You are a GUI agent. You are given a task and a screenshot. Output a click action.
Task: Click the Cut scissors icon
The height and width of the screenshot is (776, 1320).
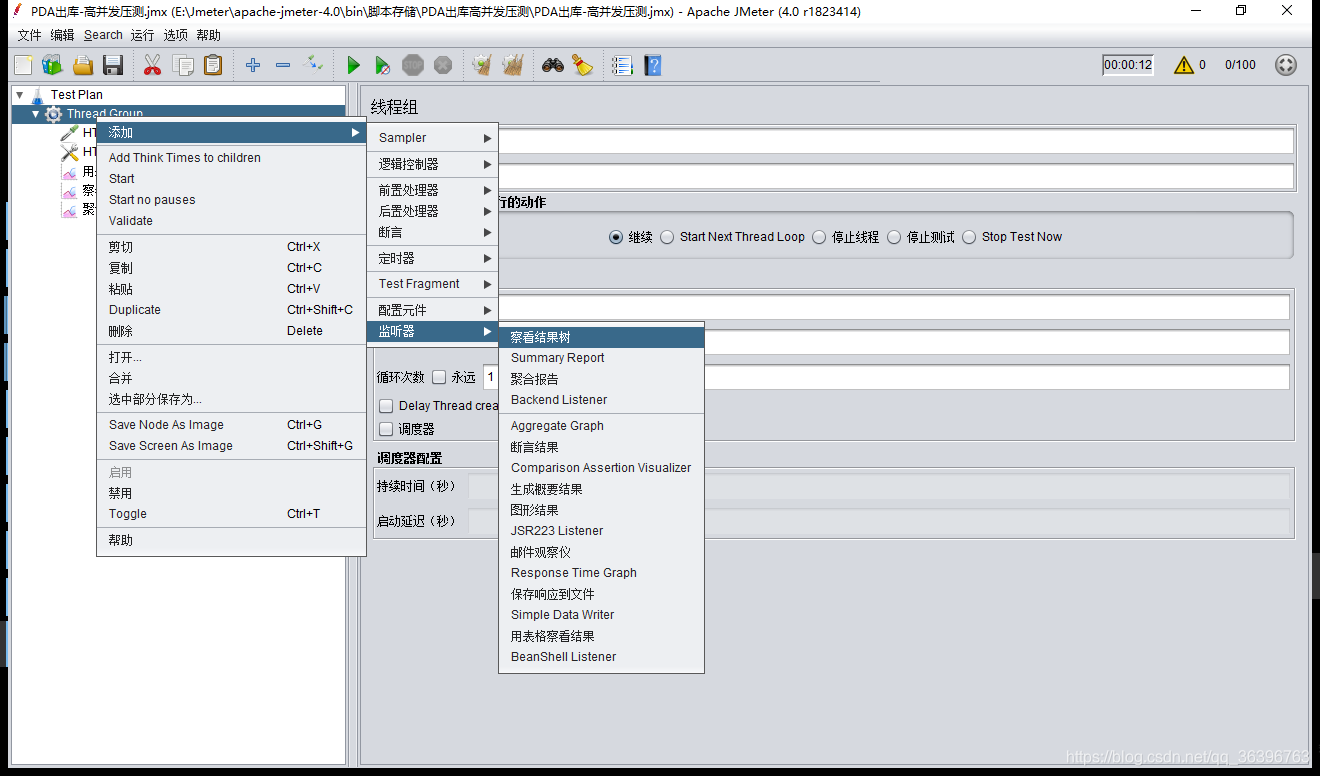[152, 66]
